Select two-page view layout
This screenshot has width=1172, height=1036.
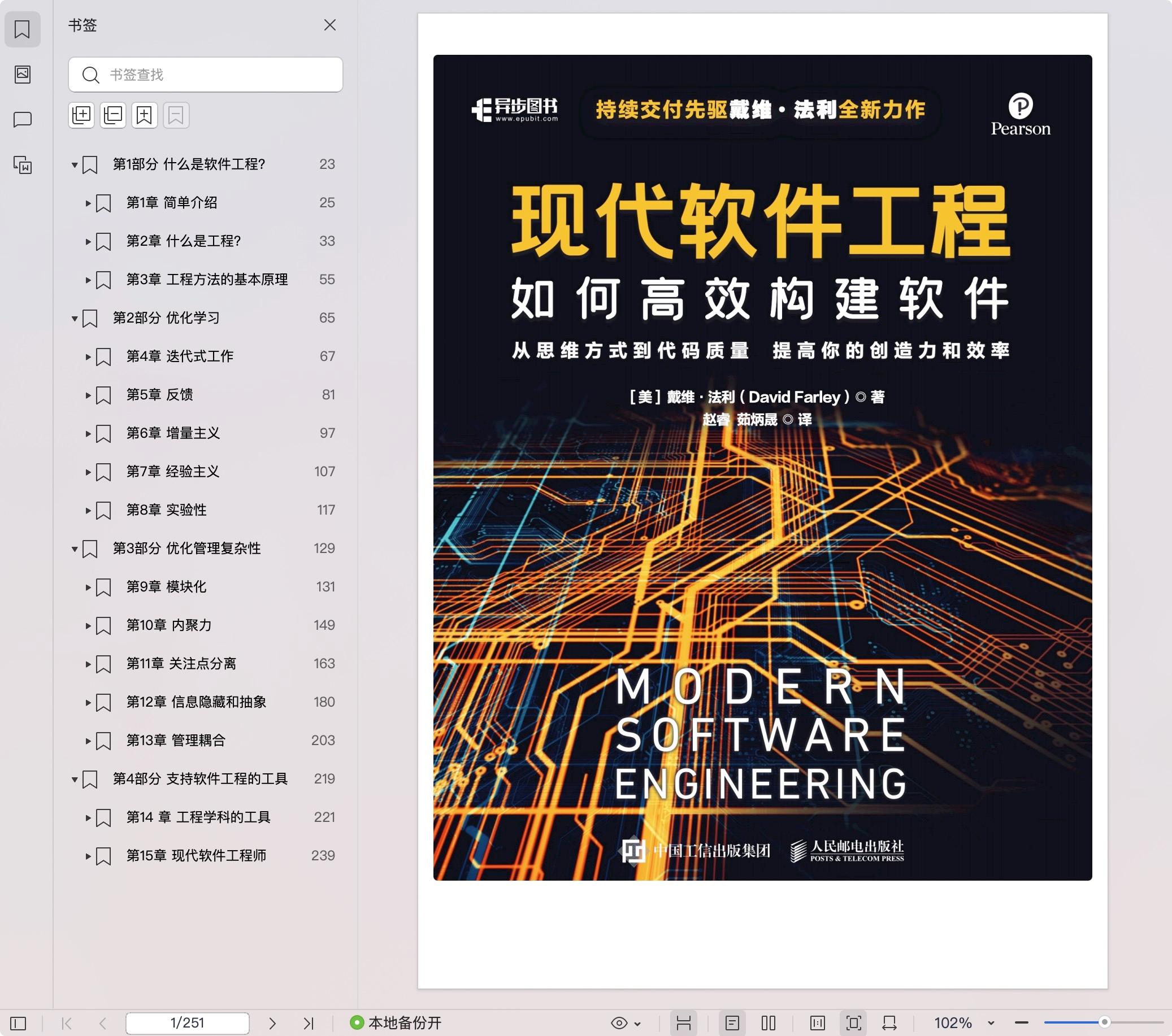click(x=769, y=1023)
